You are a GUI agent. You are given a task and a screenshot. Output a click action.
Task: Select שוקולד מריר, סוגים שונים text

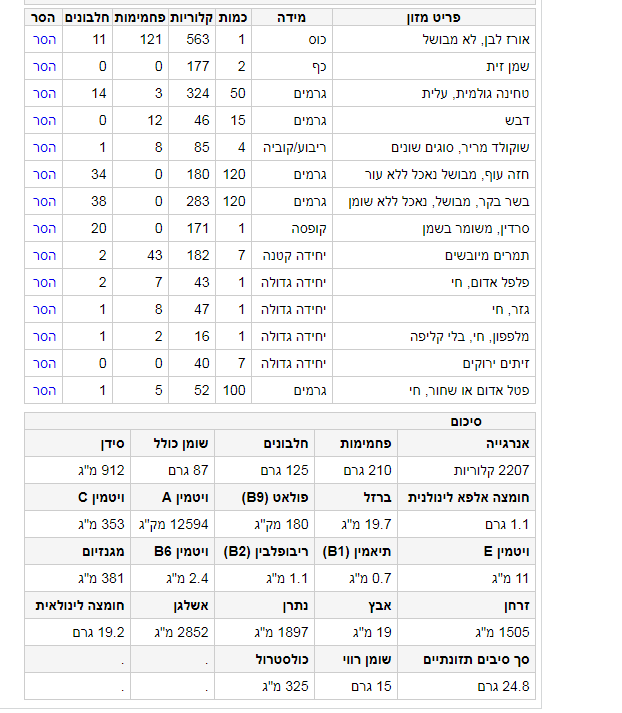[460, 147]
